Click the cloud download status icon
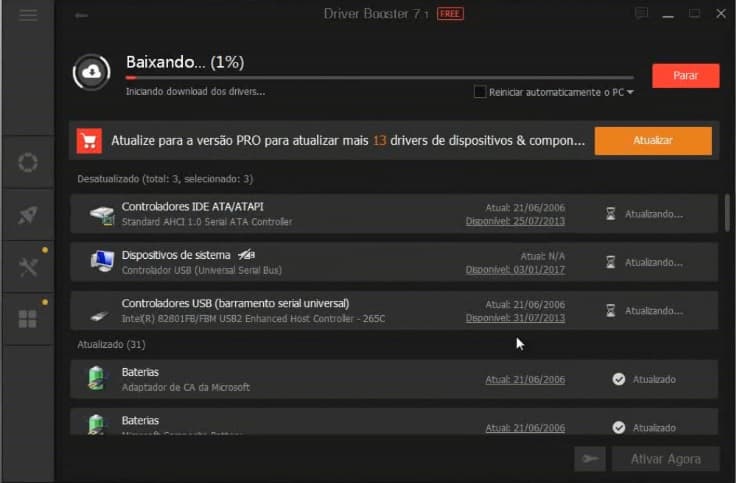Viewport: 736px width, 483px height. 92,72
